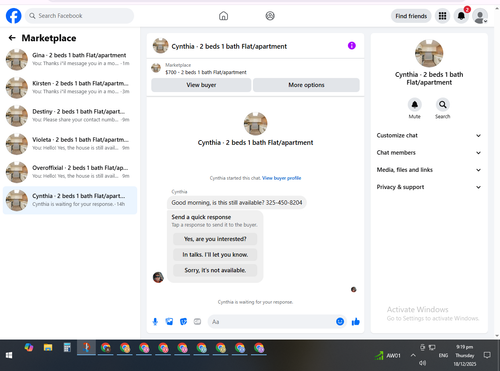Attach a photo using the image icon
Screen dimensions: 500x371
point(169,322)
